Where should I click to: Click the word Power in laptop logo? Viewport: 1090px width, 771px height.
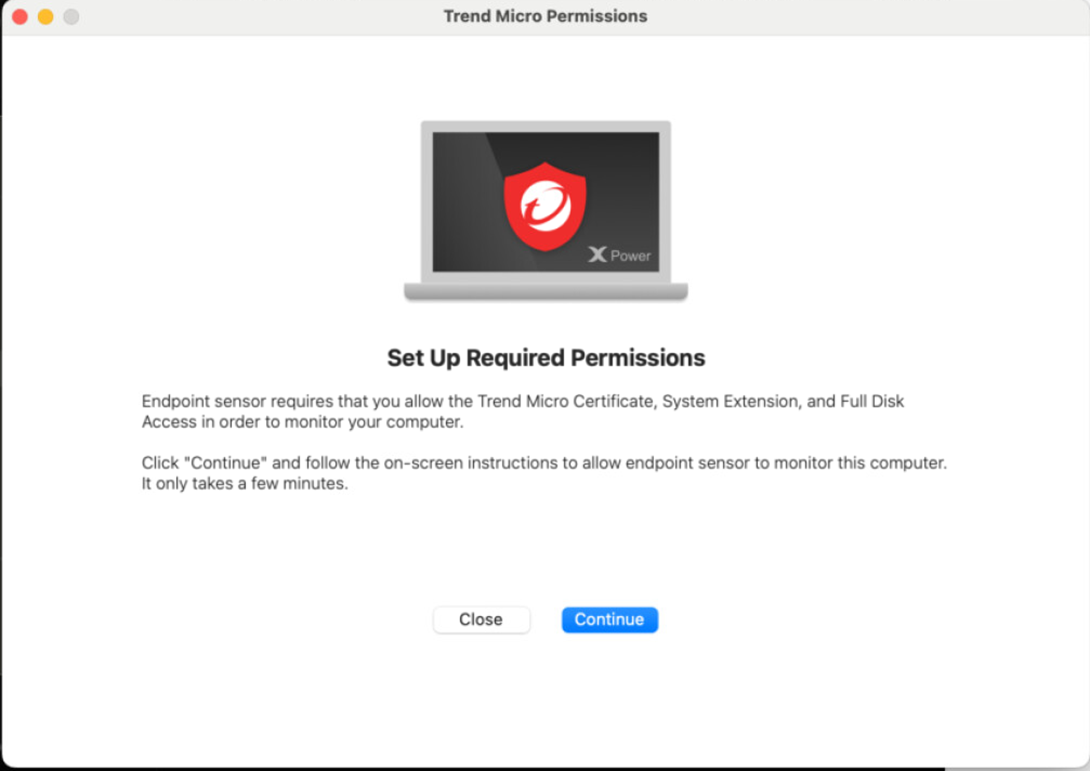tap(631, 256)
